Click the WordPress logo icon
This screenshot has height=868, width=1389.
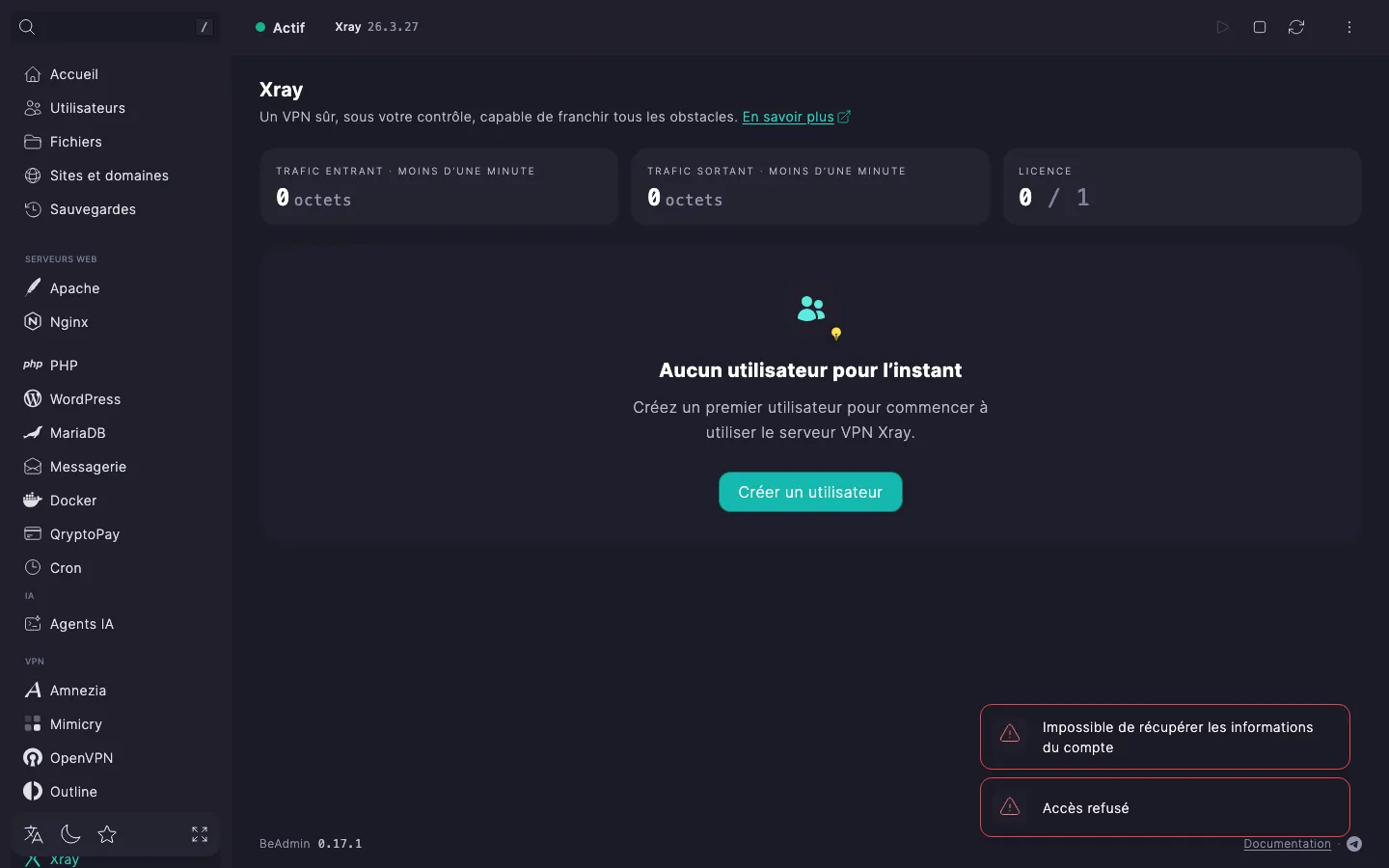[x=33, y=398]
